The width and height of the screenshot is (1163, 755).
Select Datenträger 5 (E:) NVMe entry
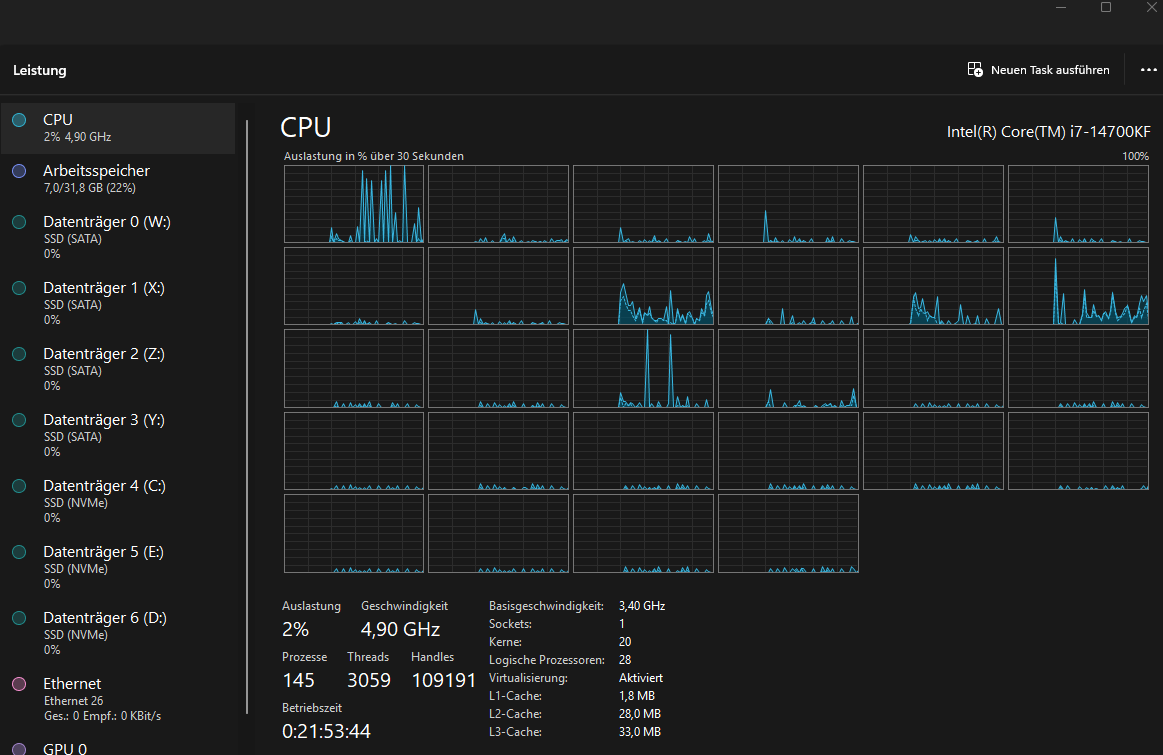point(118,567)
